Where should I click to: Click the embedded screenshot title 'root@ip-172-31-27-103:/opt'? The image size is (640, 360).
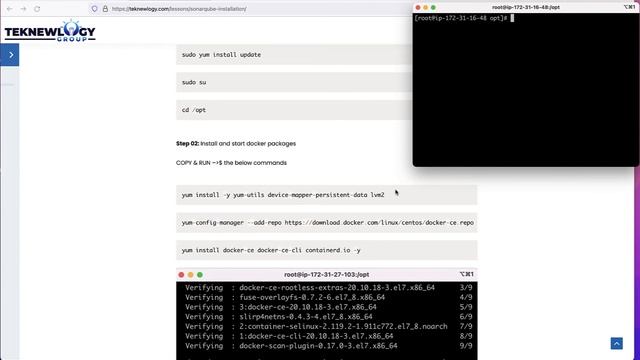[327, 275]
